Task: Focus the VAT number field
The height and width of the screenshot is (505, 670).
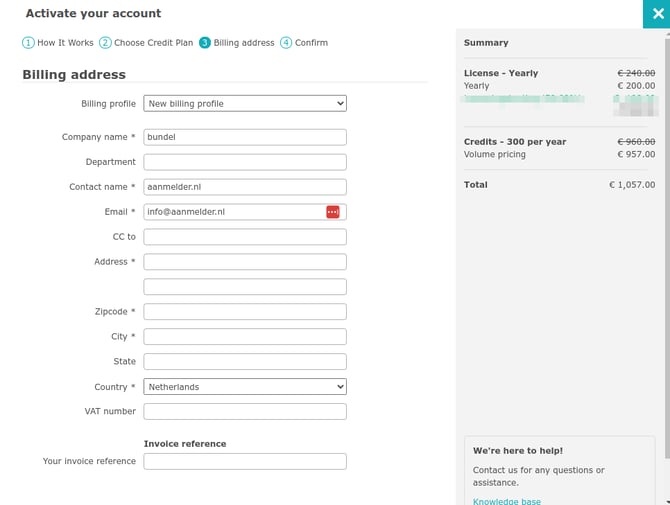Action: [x=245, y=412]
